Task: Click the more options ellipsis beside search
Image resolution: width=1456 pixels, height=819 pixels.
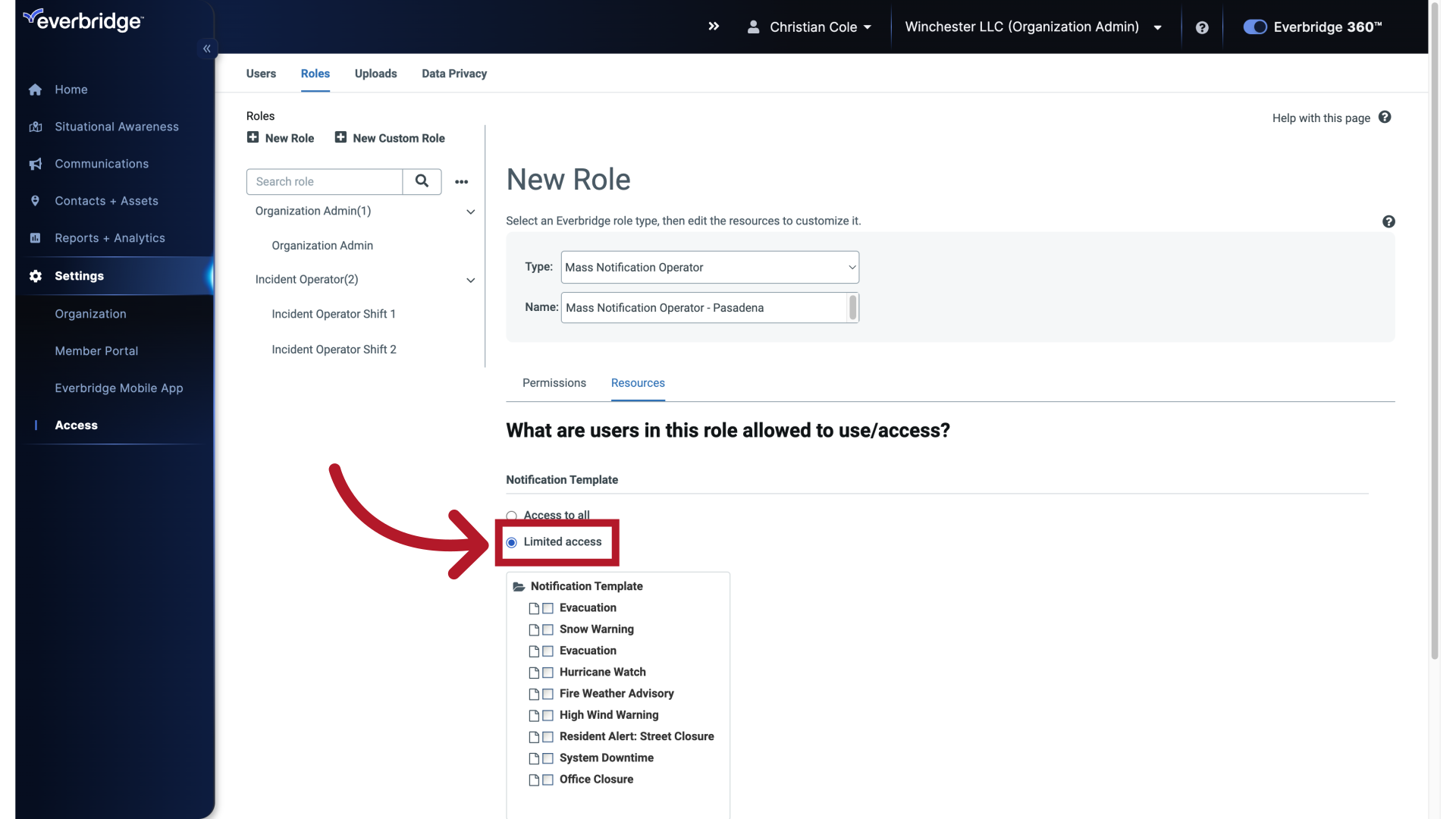Action: pos(462,182)
